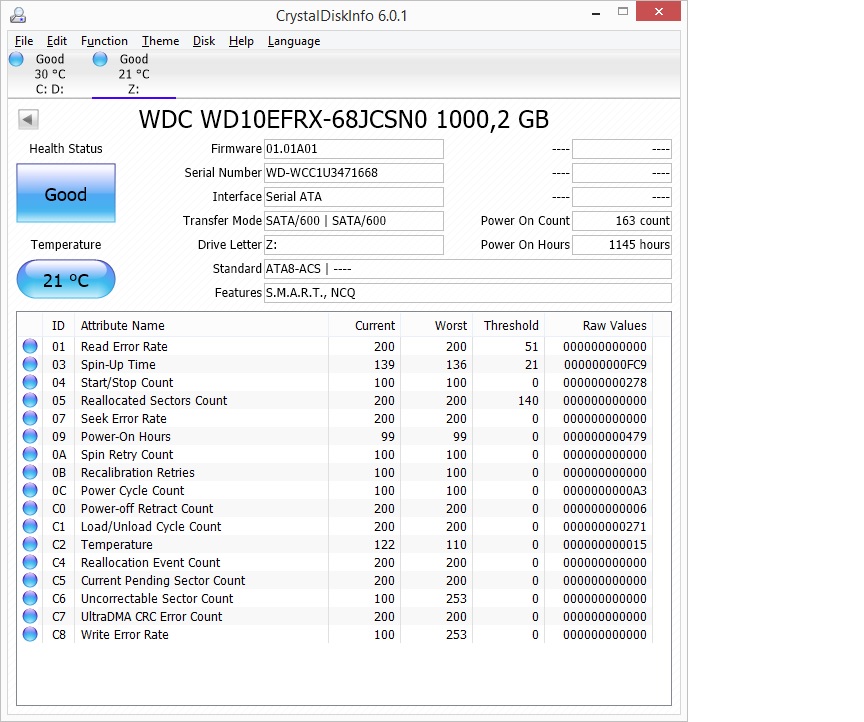
Task: Open the Function menu
Action: point(104,41)
